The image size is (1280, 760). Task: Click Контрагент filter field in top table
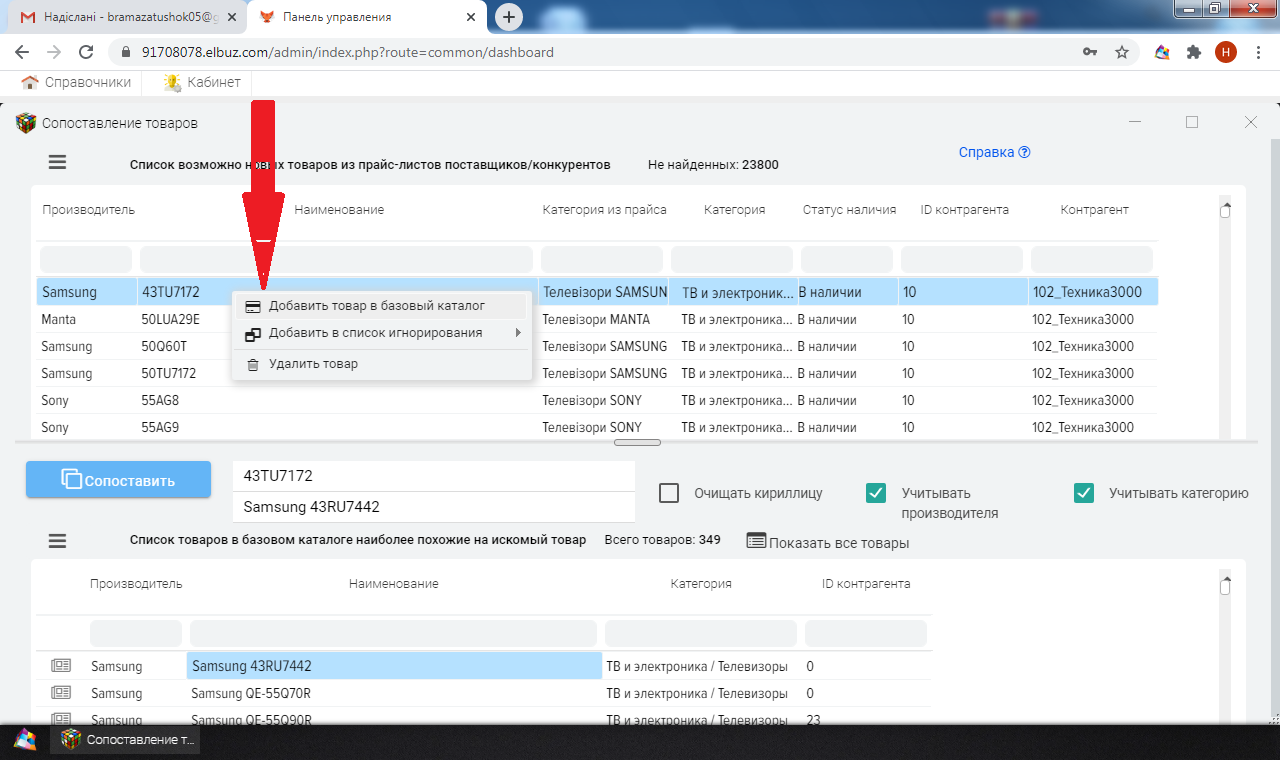click(x=1092, y=259)
